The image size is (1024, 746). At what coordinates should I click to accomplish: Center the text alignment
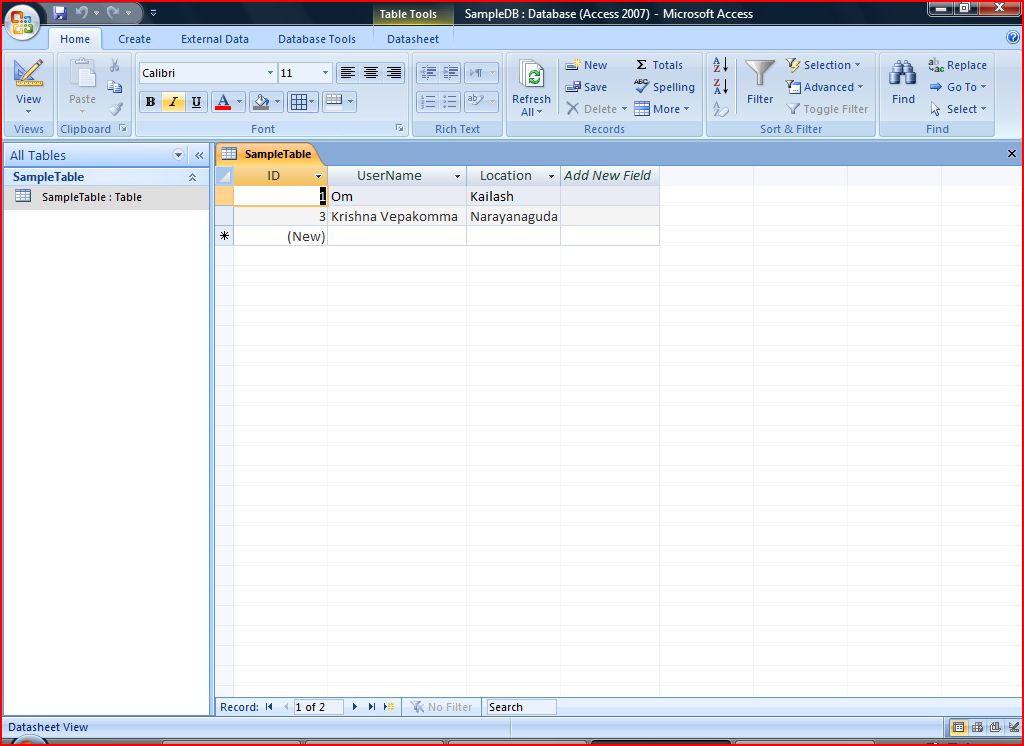pyautogui.click(x=370, y=73)
